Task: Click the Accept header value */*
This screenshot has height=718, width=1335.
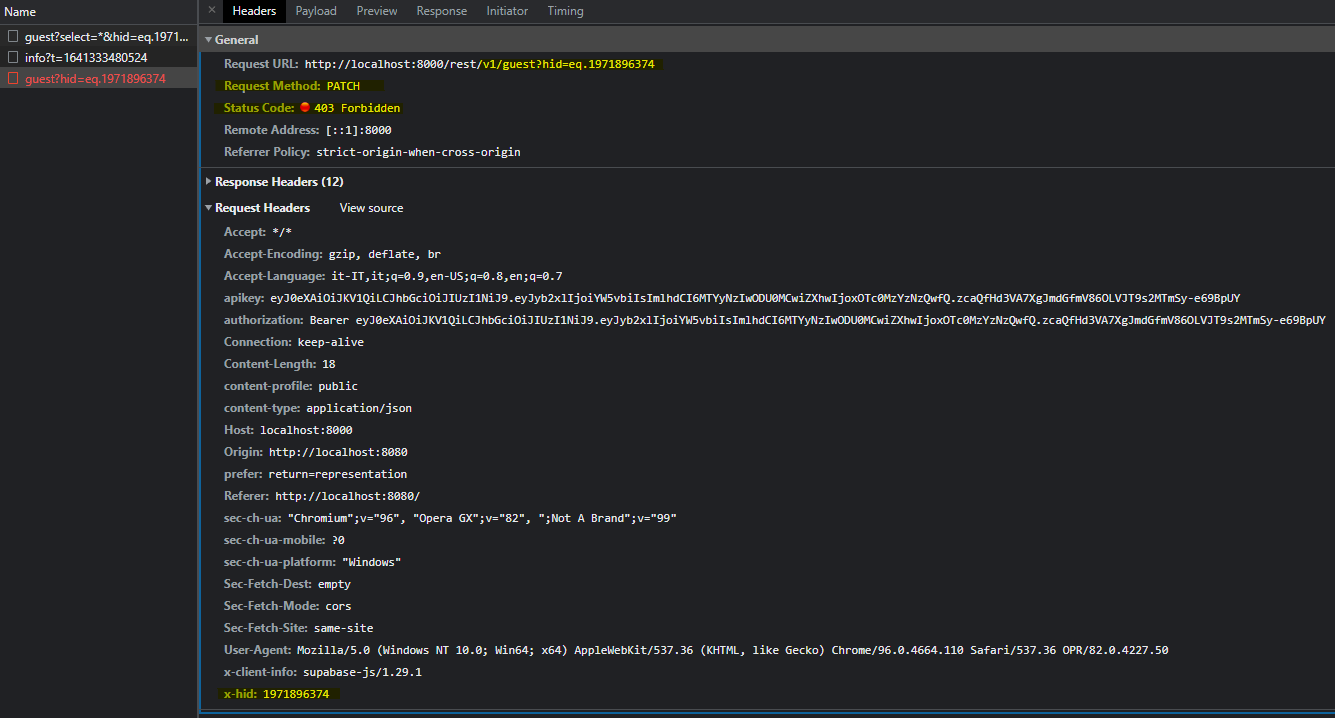Action: click(x=282, y=232)
